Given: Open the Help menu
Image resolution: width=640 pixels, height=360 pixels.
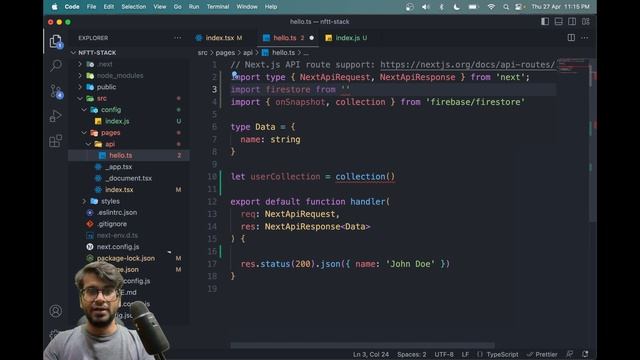Looking at the screenshot, I should 271,7.
